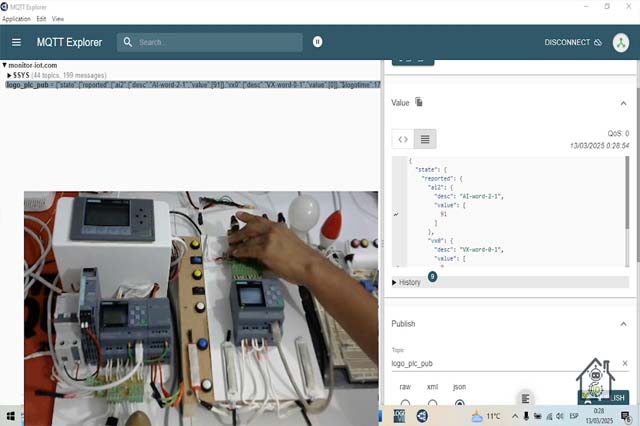Click the green connection avatar icon
The height and width of the screenshot is (426, 640).
[619, 42]
